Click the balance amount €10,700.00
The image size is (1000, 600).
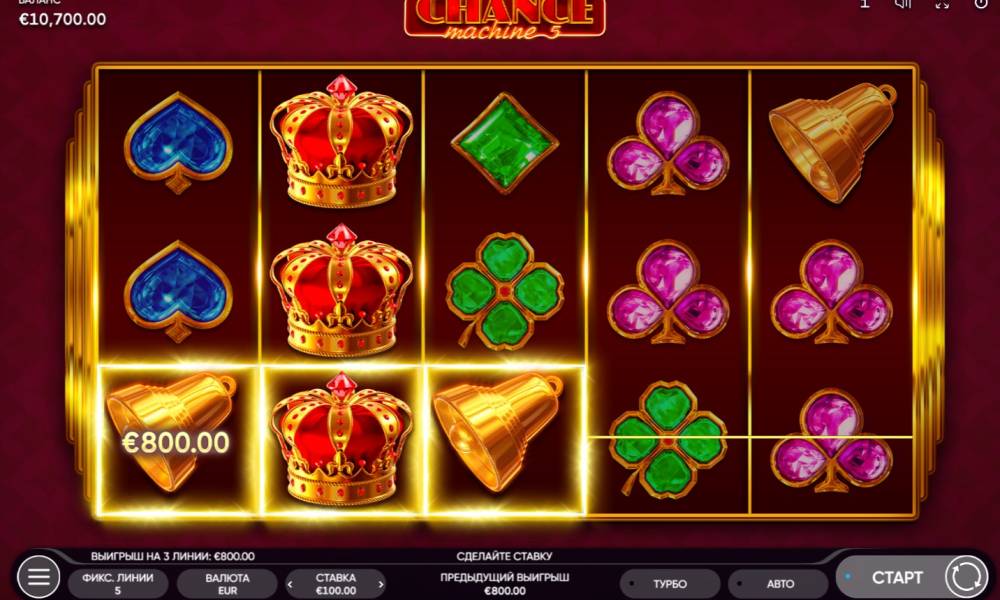tap(62, 20)
